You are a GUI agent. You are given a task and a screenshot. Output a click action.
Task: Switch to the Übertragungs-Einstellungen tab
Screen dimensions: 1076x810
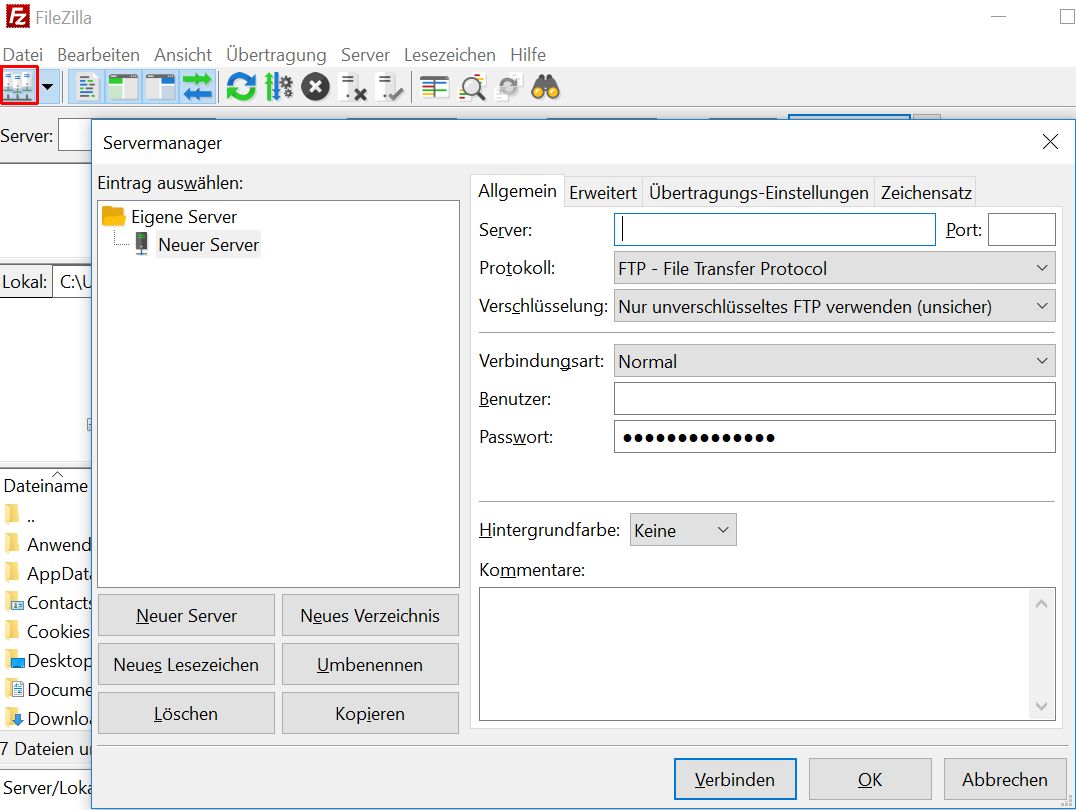[x=759, y=193]
